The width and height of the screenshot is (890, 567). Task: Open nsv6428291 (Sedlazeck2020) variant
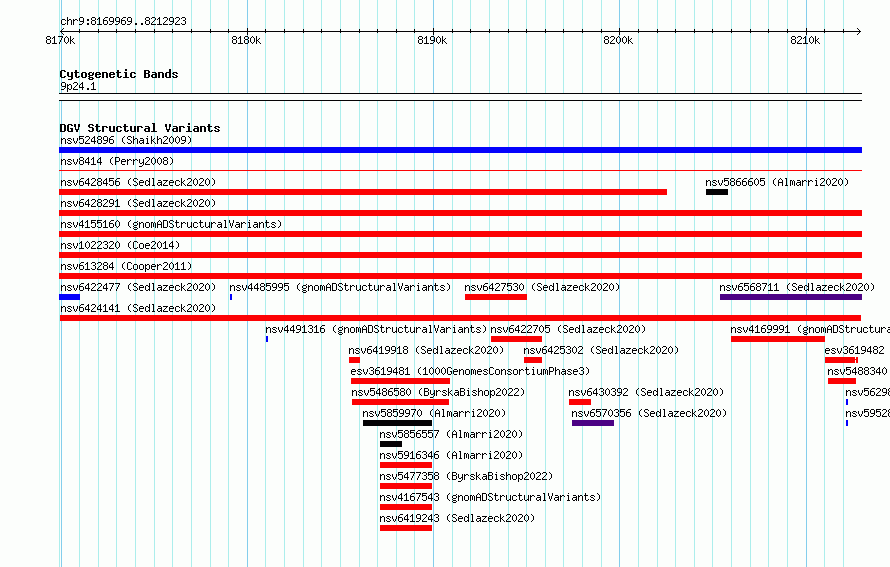coord(138,203)
